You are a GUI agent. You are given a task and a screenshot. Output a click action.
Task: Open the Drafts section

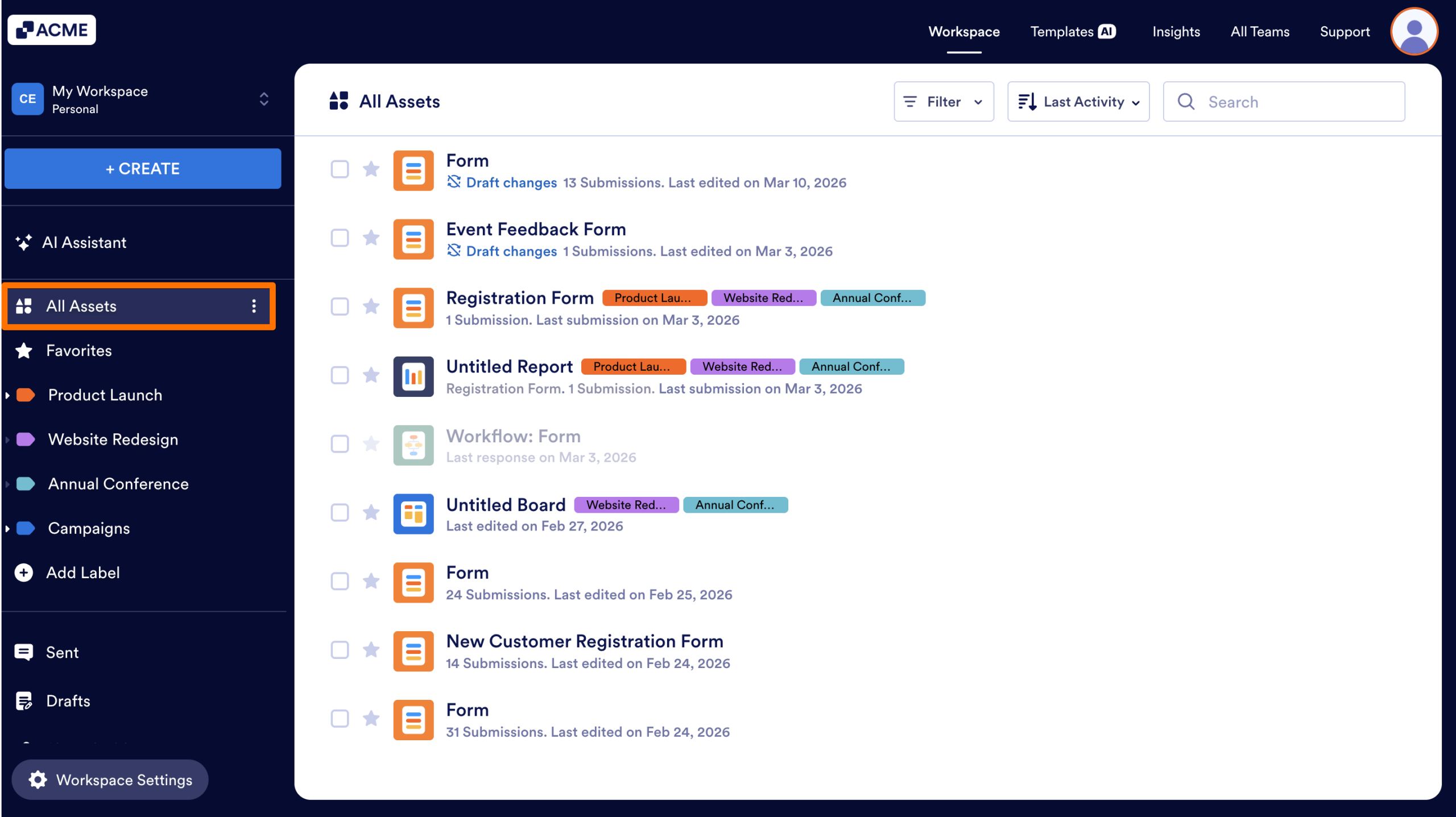click(68, 700)
